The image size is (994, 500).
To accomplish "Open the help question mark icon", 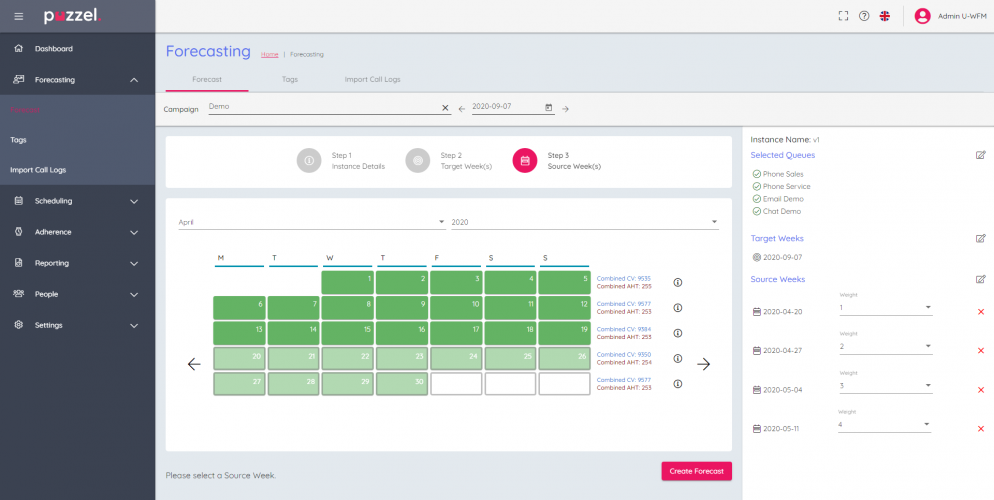I will 864,16.
